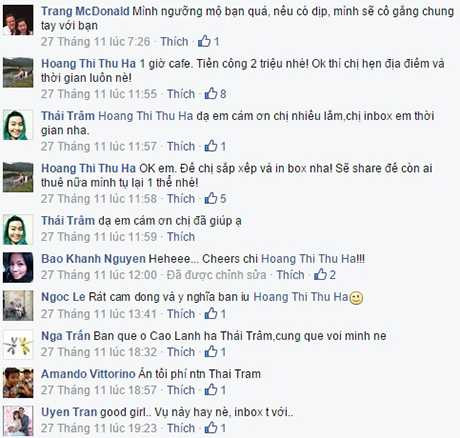Click thumbs-up icon on Trang McDonald's comment
Image resolution: width=460 pixels, height=438 pixels.
pyautogui.click(x=204, y=41)
